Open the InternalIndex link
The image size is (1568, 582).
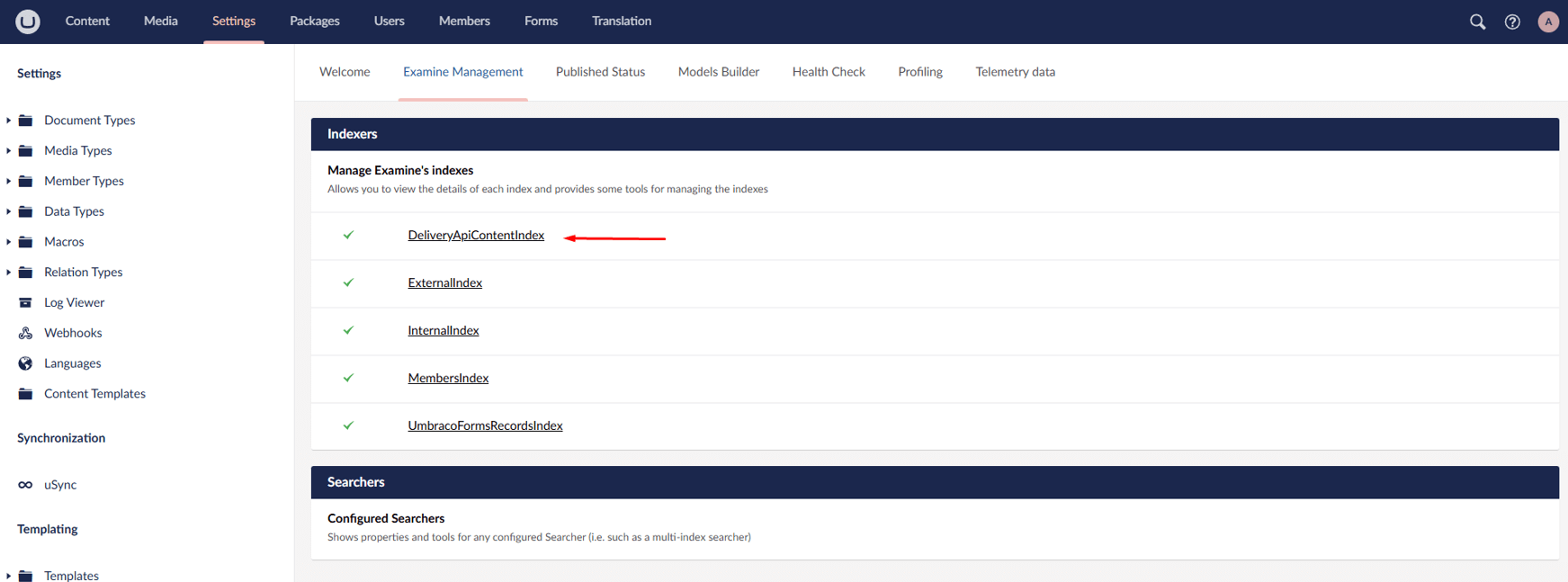(444, 330)
